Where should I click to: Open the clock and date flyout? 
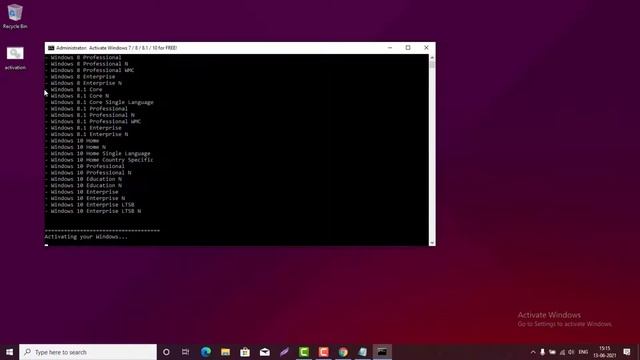[605, 352]
